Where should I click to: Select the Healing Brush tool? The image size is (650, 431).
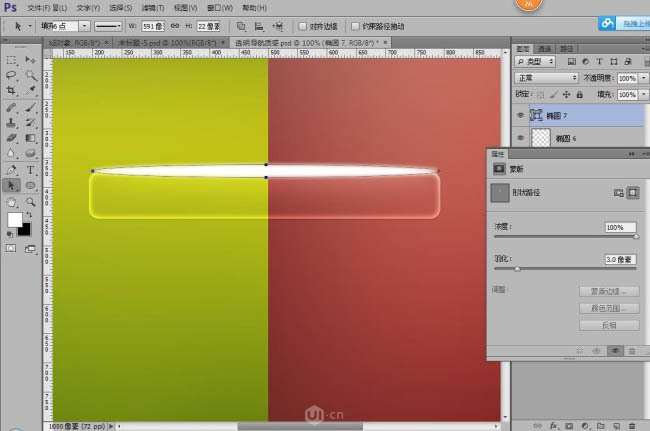11,107
